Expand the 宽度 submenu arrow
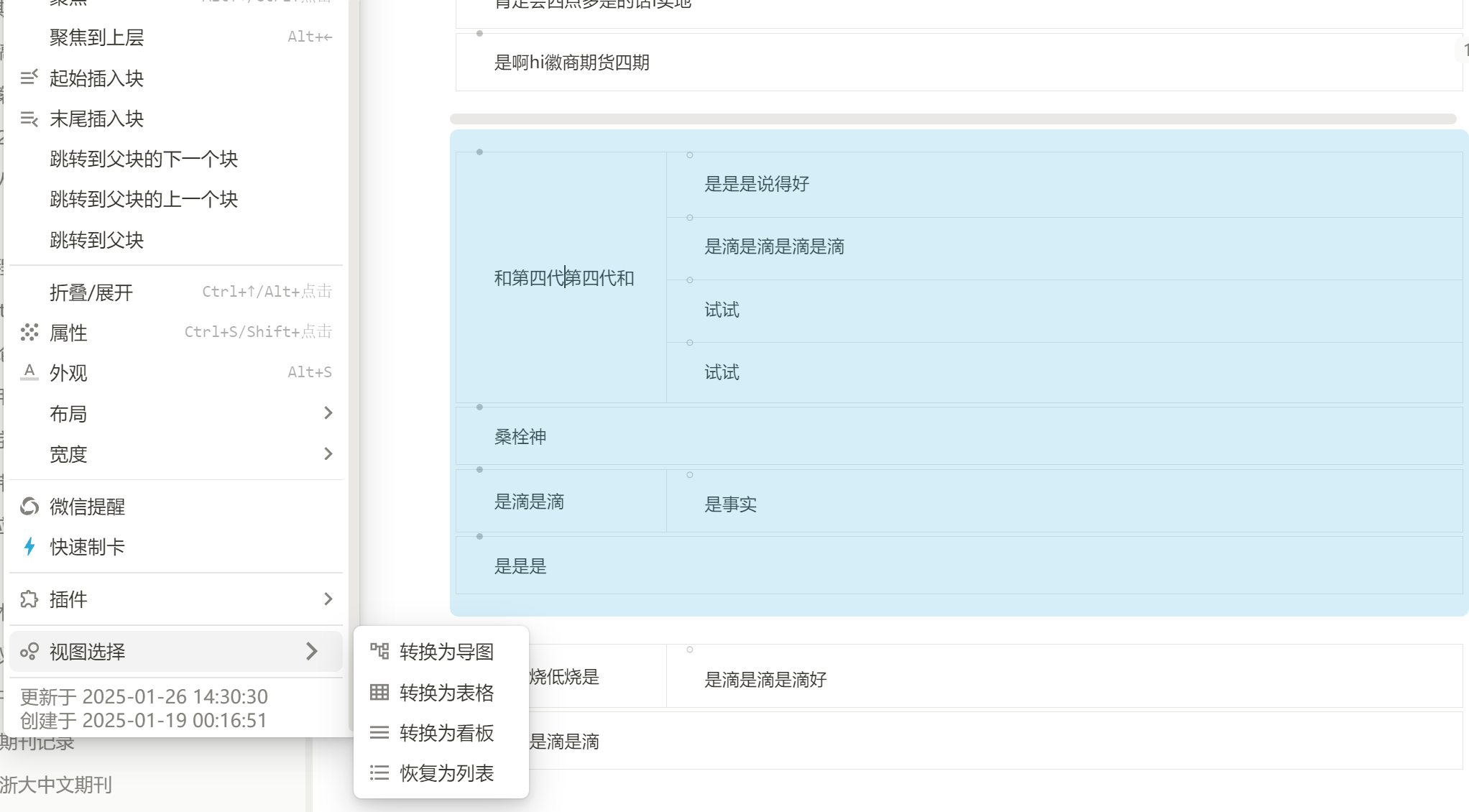 [x=328, y=454]
